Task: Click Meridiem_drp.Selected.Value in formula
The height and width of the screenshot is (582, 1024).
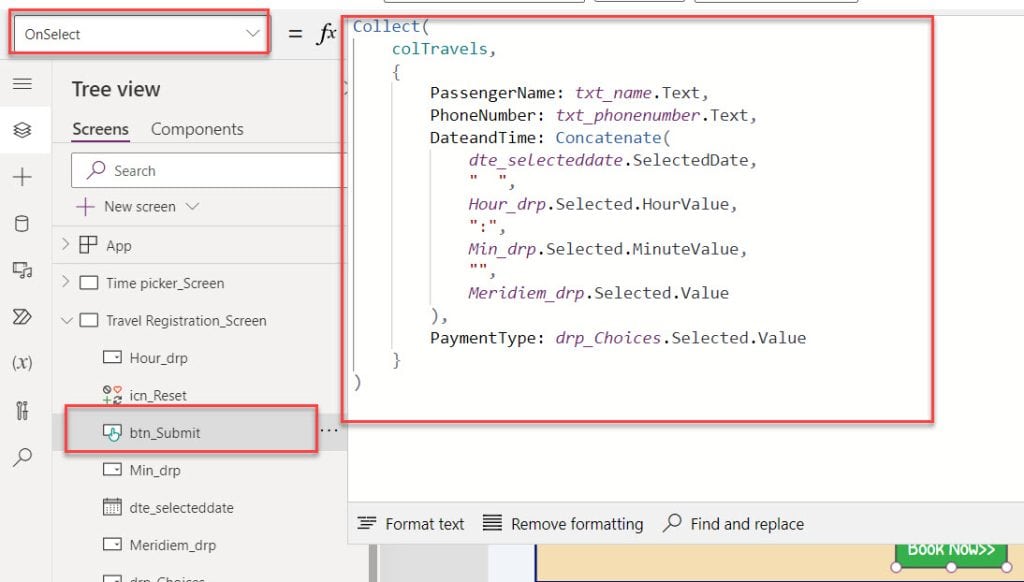Action: (598, 293)
